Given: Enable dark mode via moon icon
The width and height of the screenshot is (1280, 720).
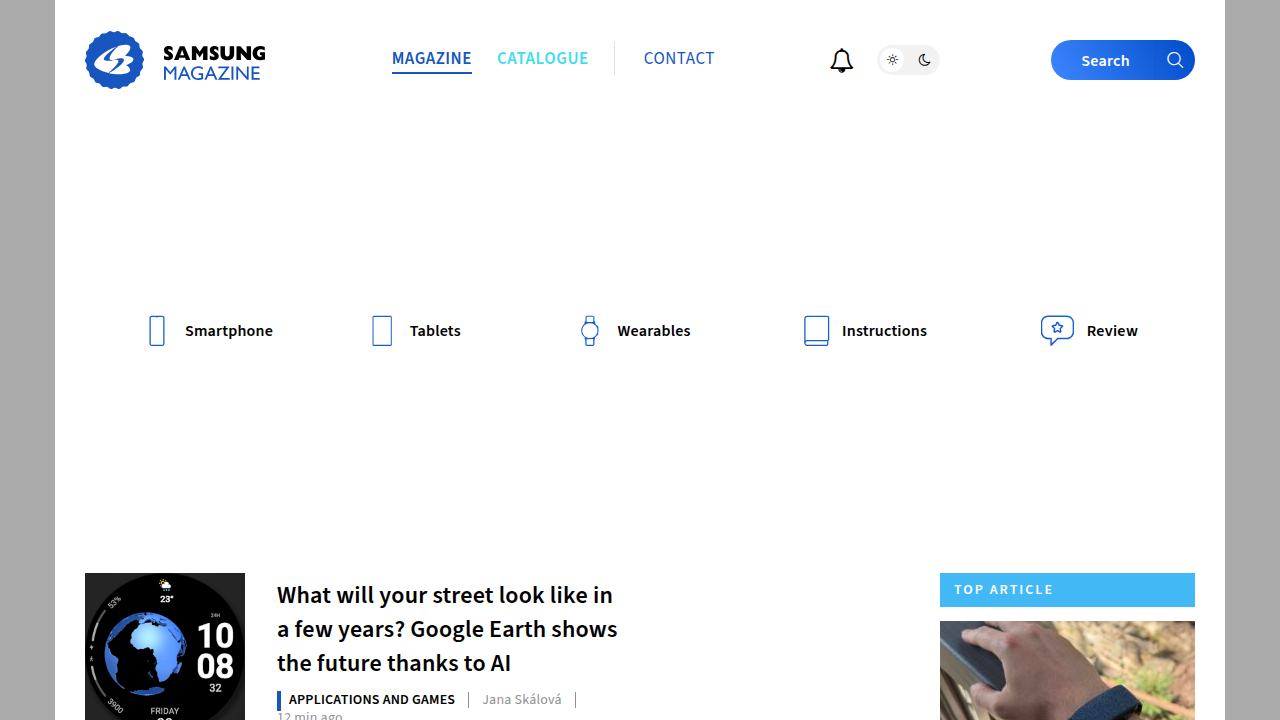Looking at the screenshot, I should pyautogui.click(x=924, y=60).
